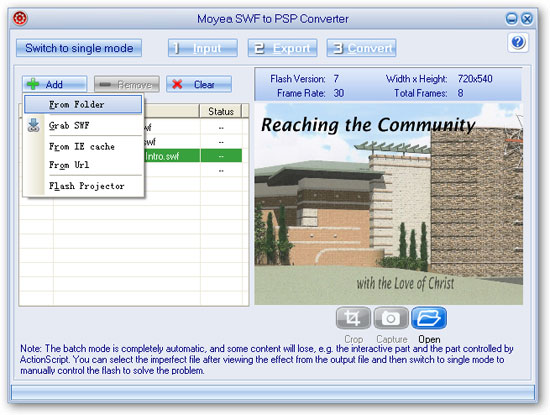
Task: Click the Total Frames value 8
Action: [x=460, y=93]
